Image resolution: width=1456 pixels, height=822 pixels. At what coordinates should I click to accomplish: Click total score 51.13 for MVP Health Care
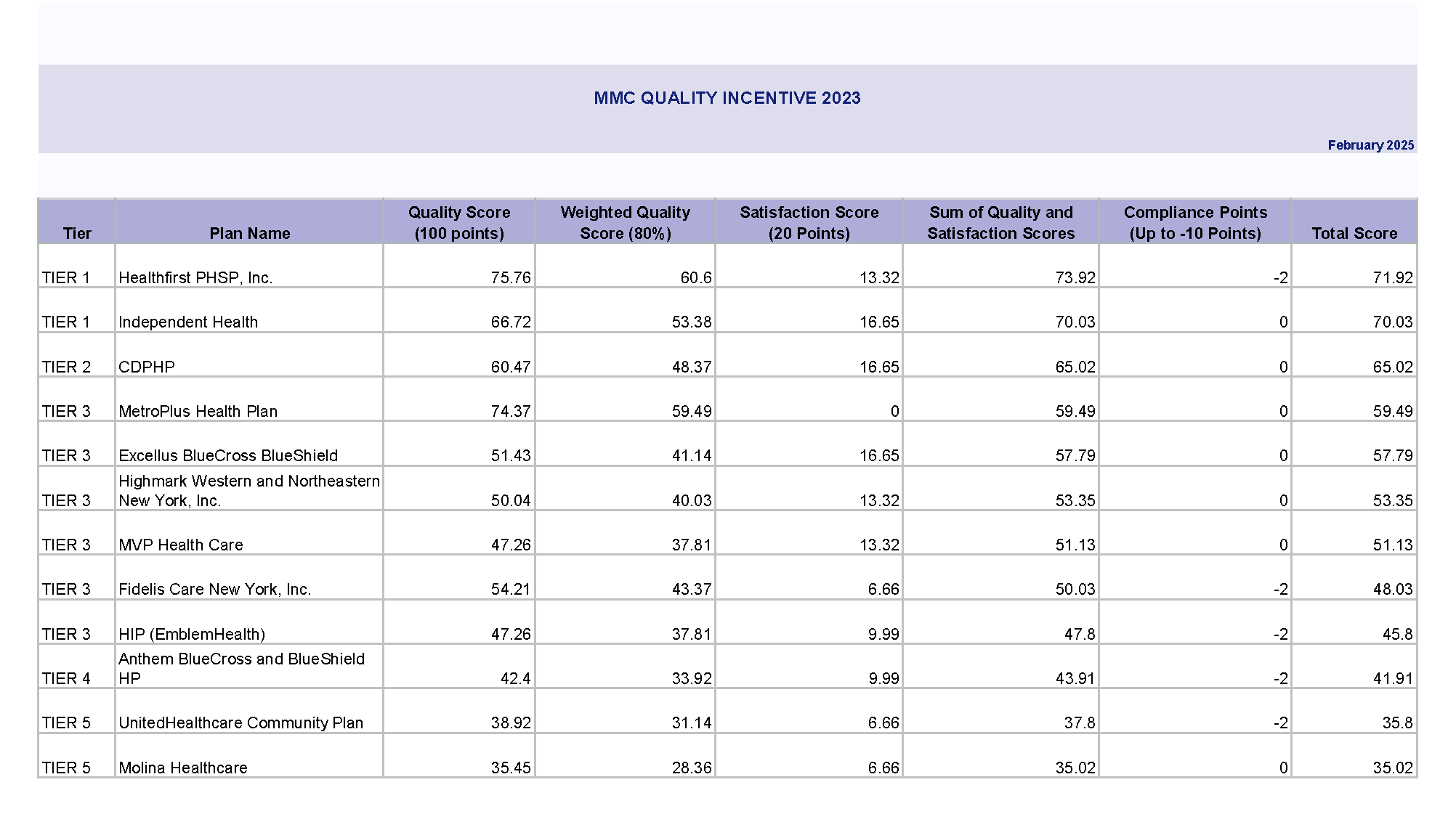1393,545
